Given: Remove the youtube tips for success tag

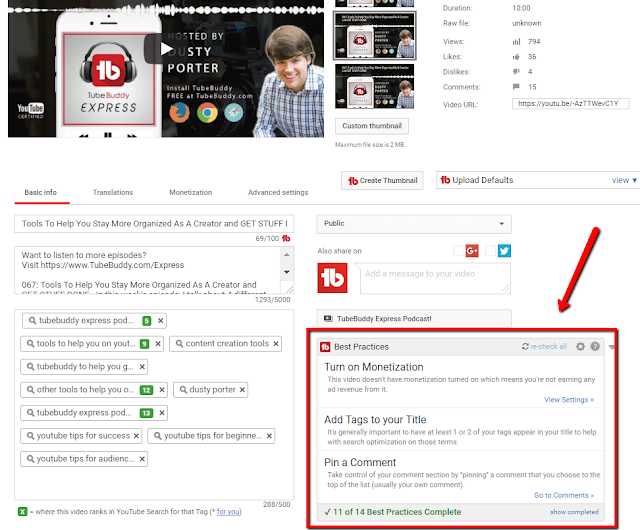Looking at the screenshot, I should point(136,436).
